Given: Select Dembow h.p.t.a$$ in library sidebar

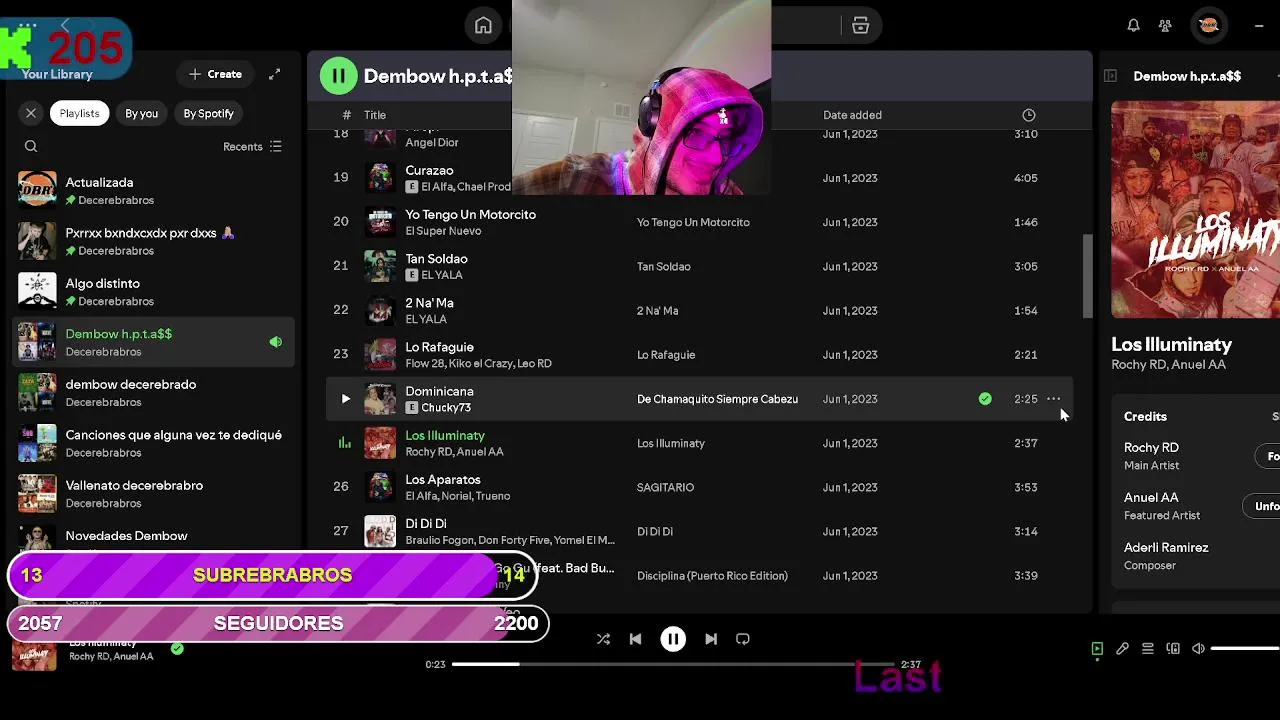Looking at the screenshot, I should [x=155, y=342].
